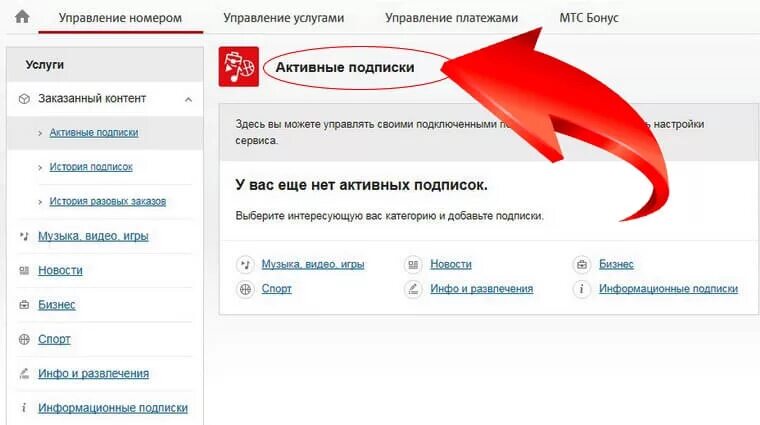The image size is (760, 425).
Task: Switch to Управление платежами tab
Action: [x=451, y=18]
